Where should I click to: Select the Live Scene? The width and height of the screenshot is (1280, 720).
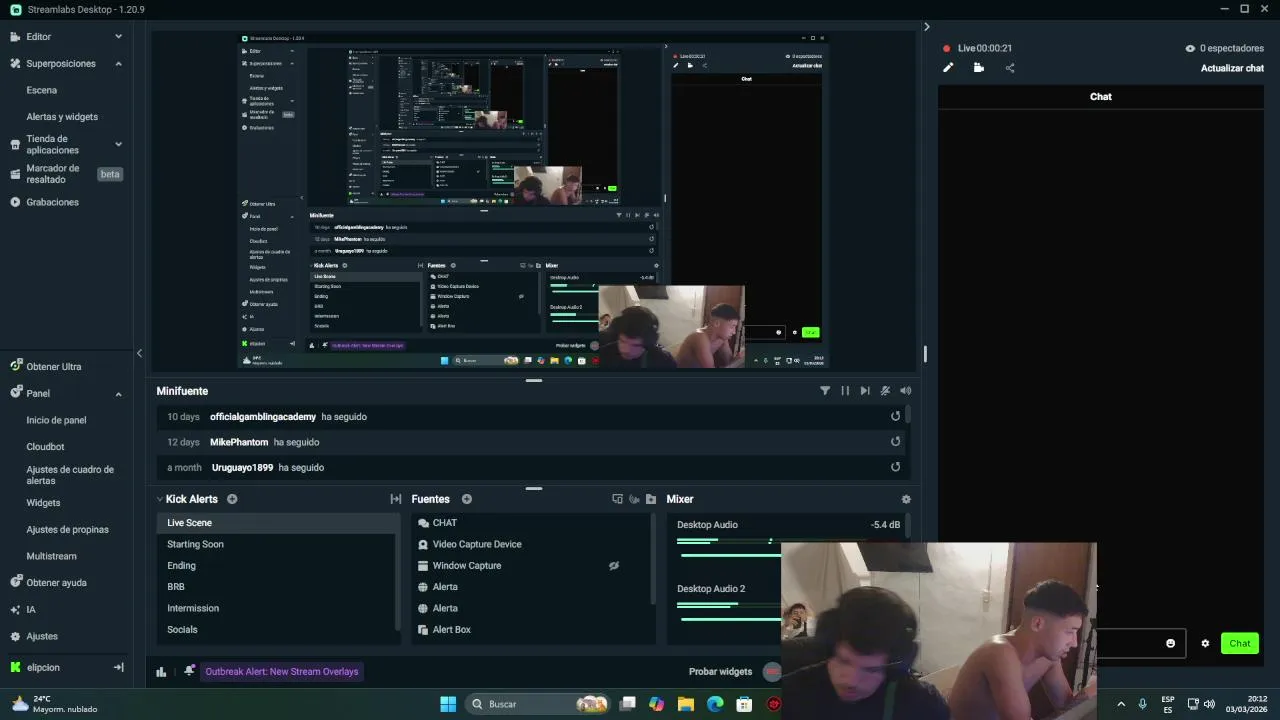277,523
